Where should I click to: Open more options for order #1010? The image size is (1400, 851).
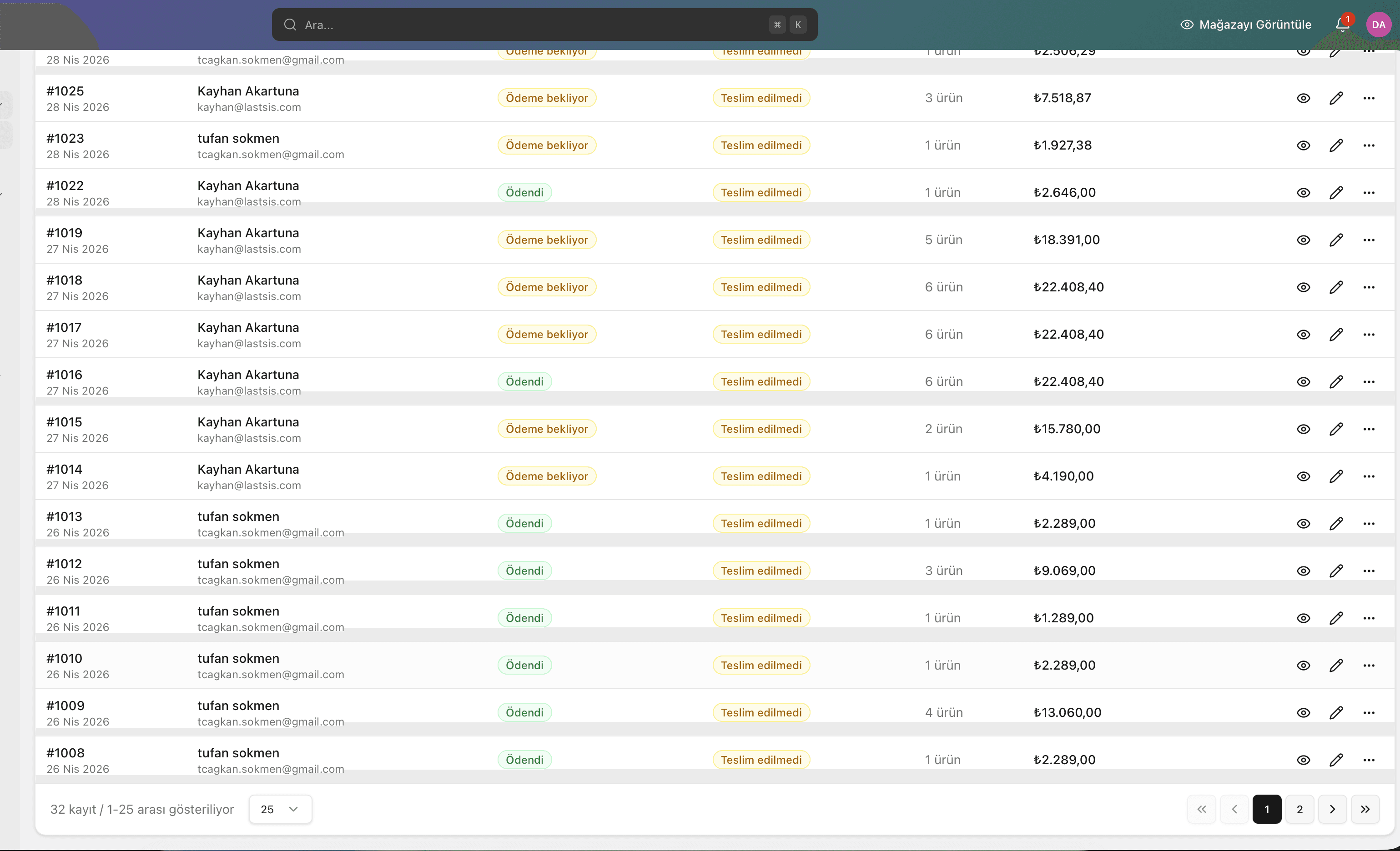point(1369,666)
